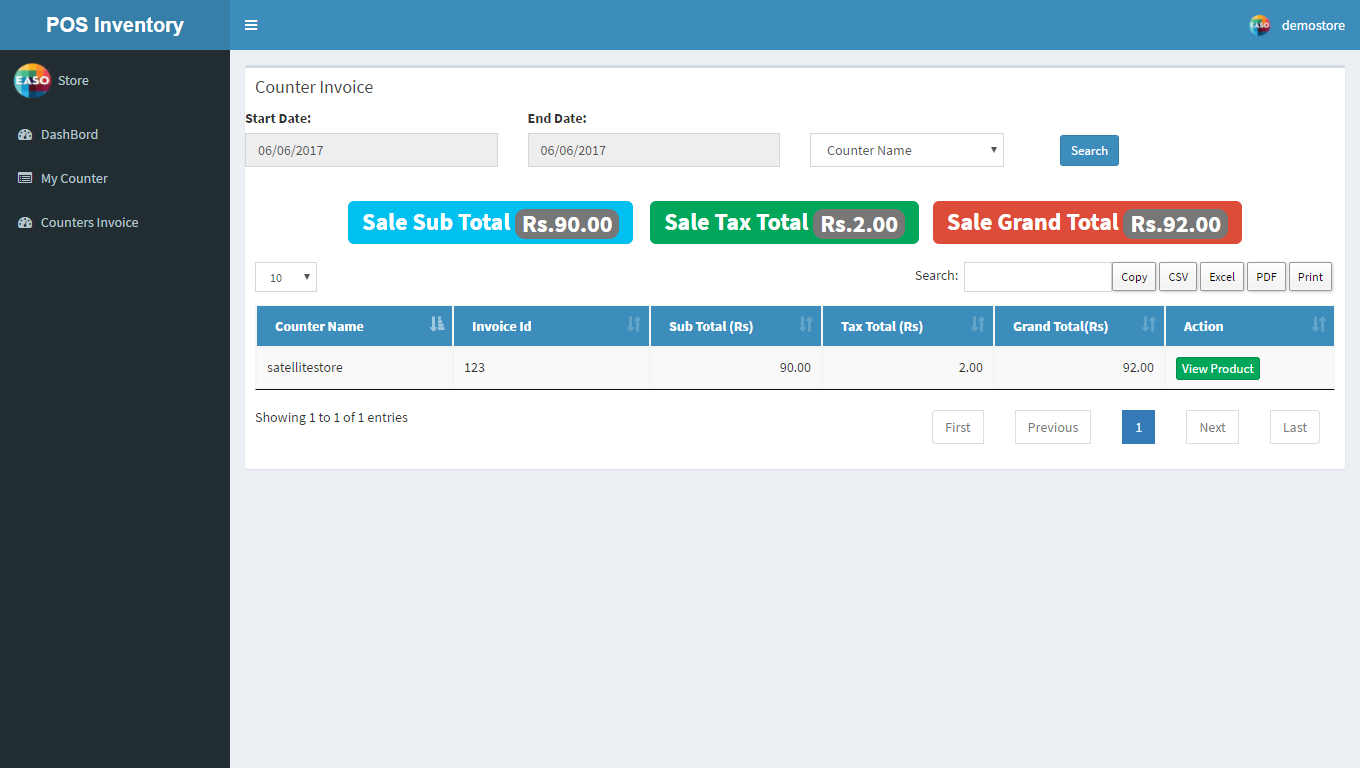This screenshot has width=1360, height=768.
Task: Select page 1 in pagination
Action: [x=1138, y=427]
